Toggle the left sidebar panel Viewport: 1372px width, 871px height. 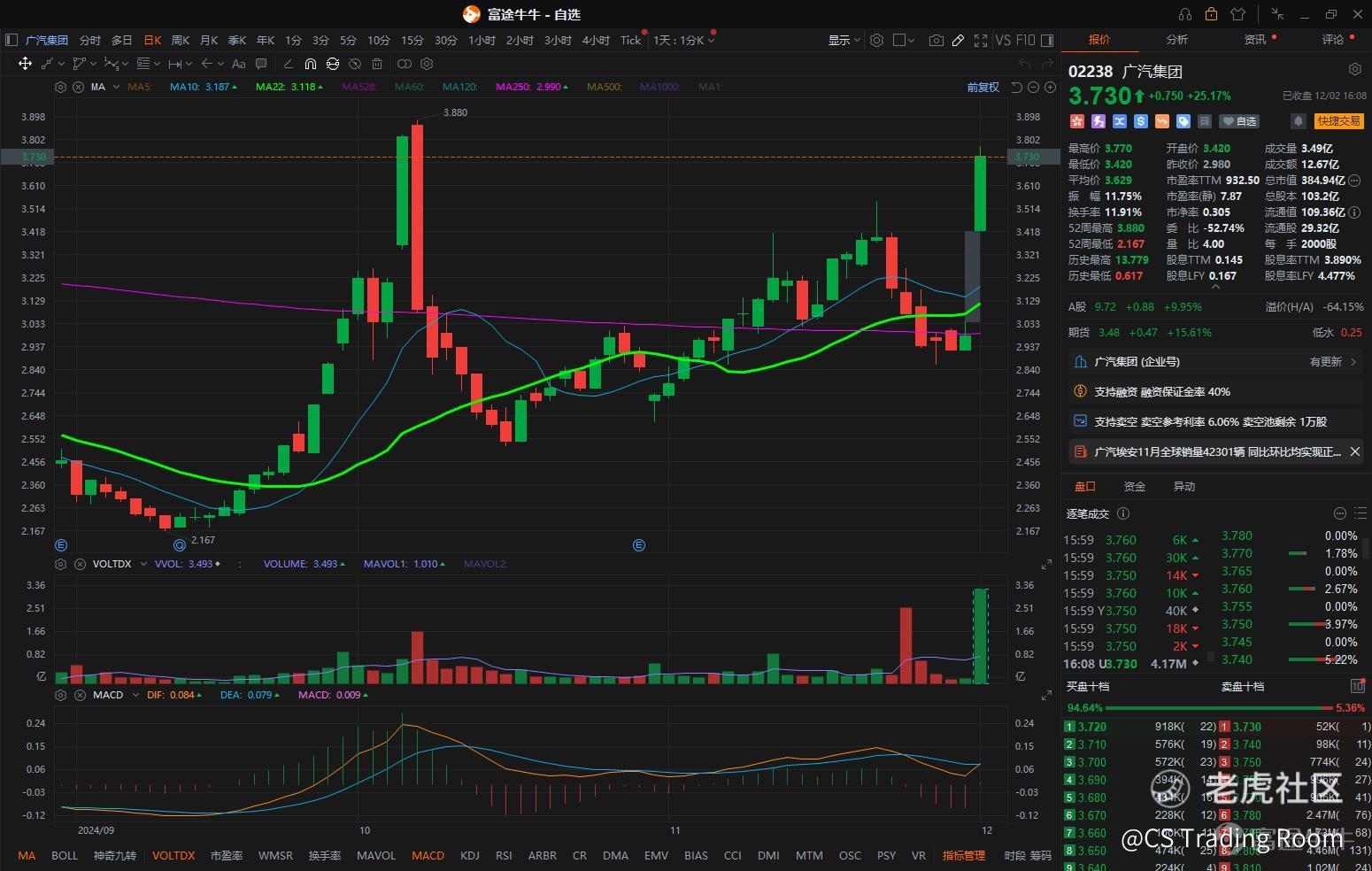[x=12, y=40]
